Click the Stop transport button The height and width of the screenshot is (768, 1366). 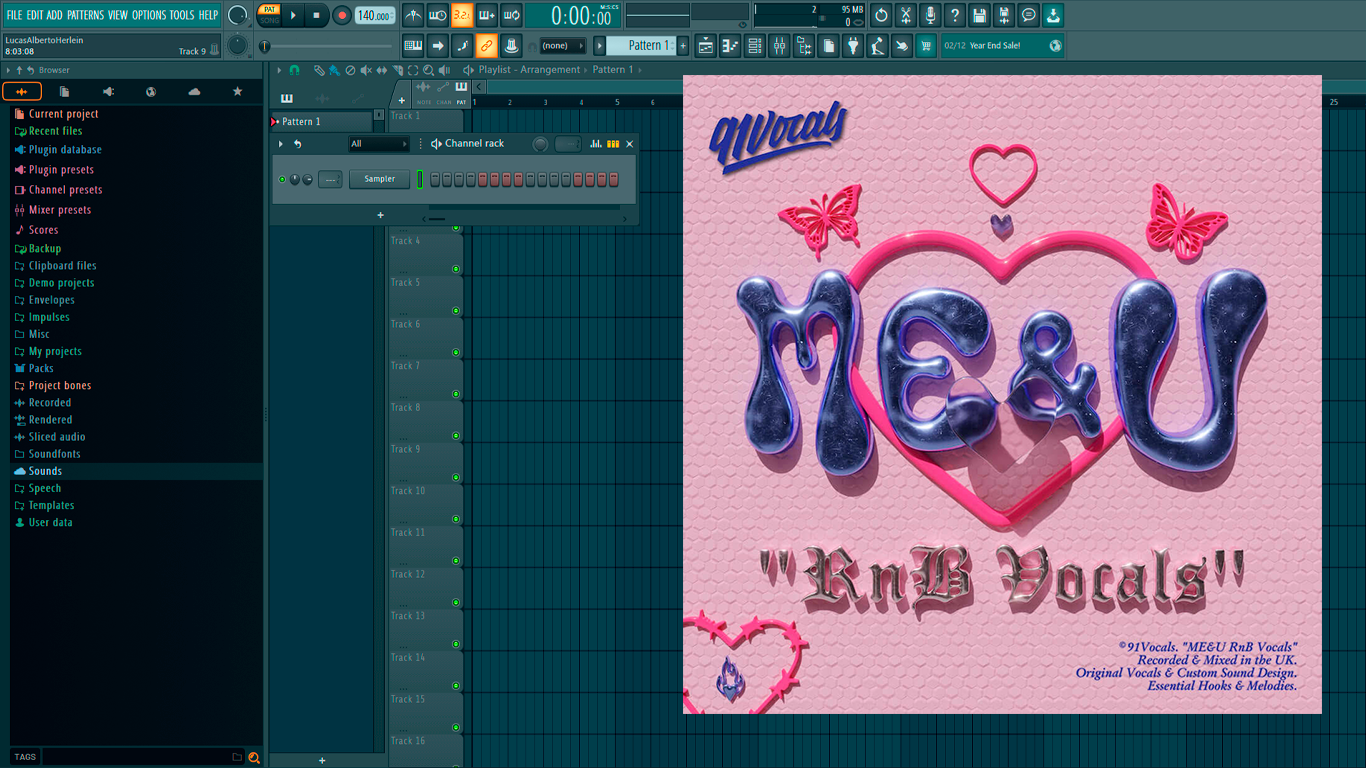316,15
